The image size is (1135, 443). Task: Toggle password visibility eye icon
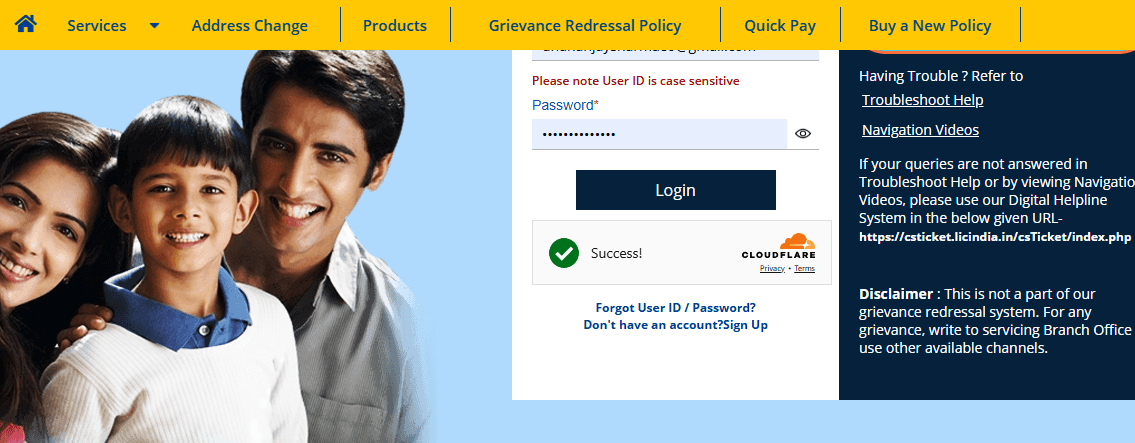click(x=803, y=133)
